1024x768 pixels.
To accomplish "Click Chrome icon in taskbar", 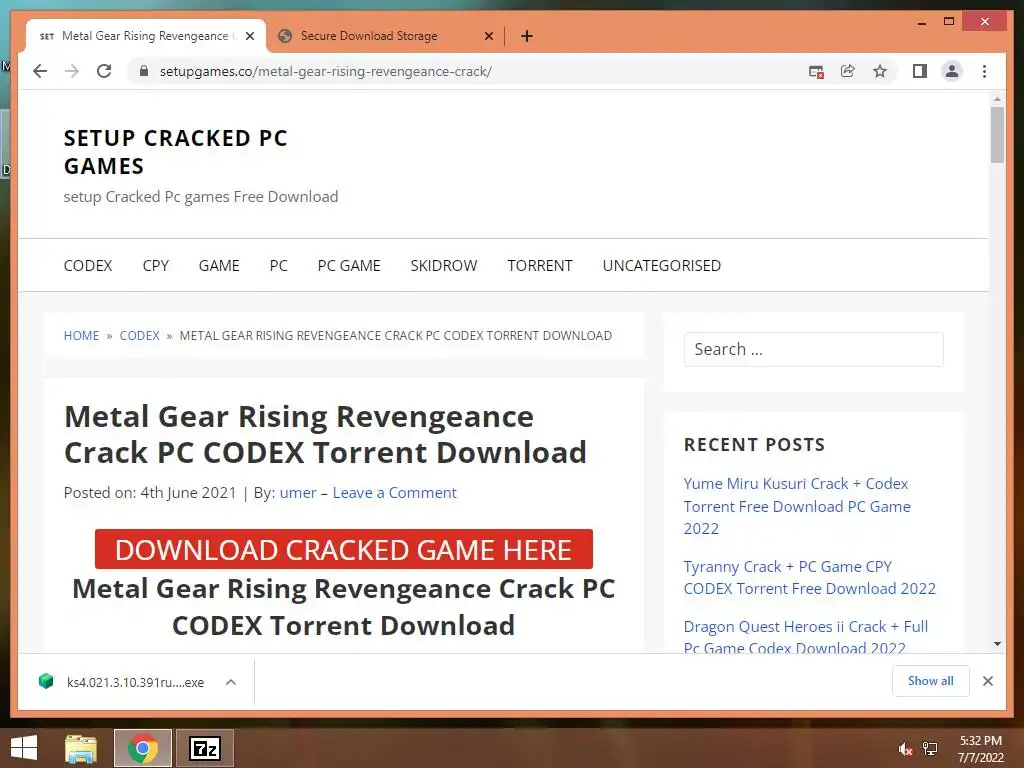I will 143,748.
